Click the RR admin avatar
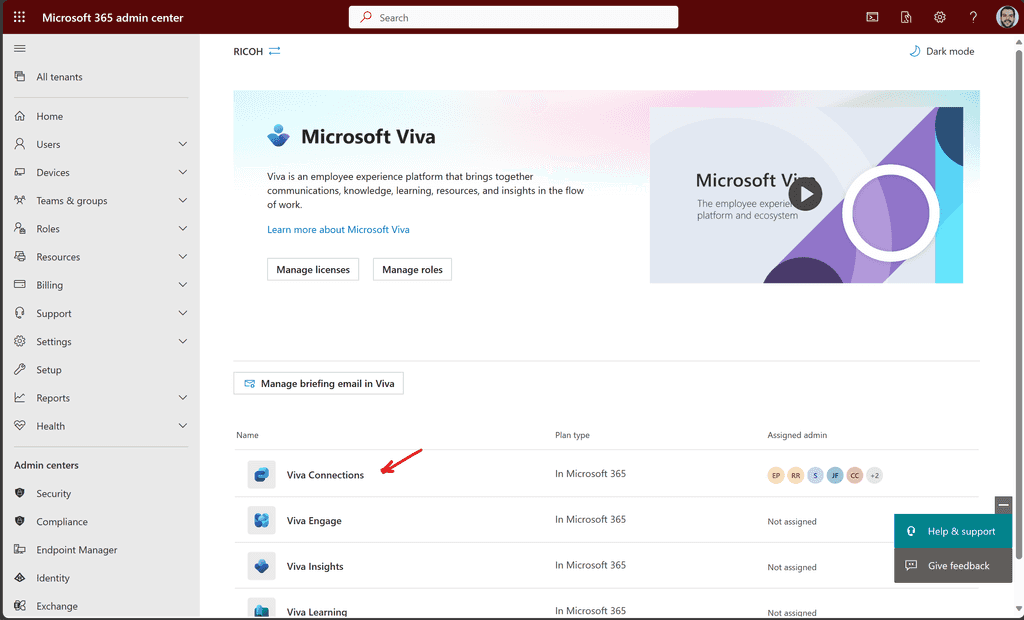The height and width of the screenshot is (620, 1024). click(795, 475)
